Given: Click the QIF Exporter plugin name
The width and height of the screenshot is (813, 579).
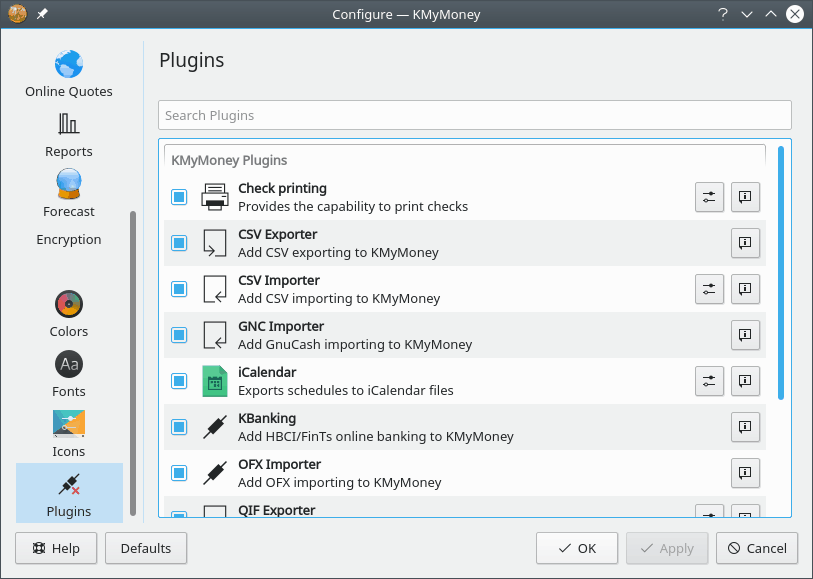Looking at the screenshot, I should click(x=277, y=510).
